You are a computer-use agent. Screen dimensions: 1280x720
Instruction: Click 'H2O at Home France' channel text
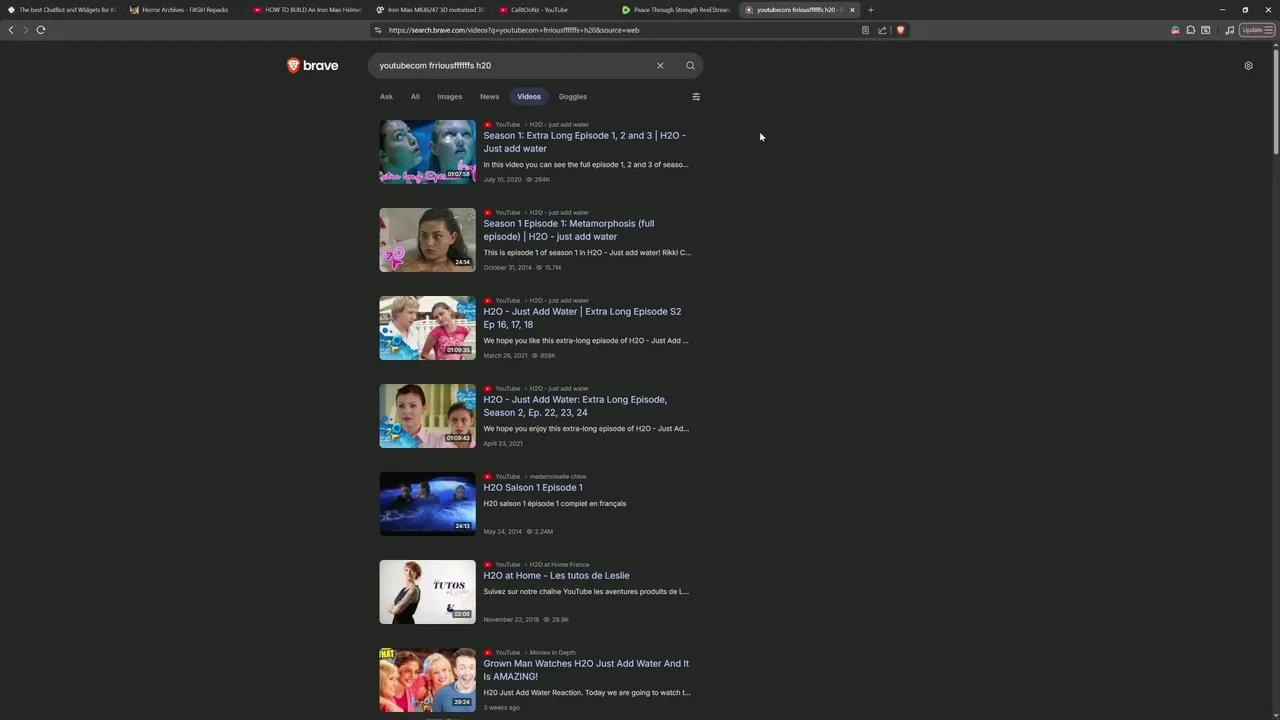[x=559, y=565]
